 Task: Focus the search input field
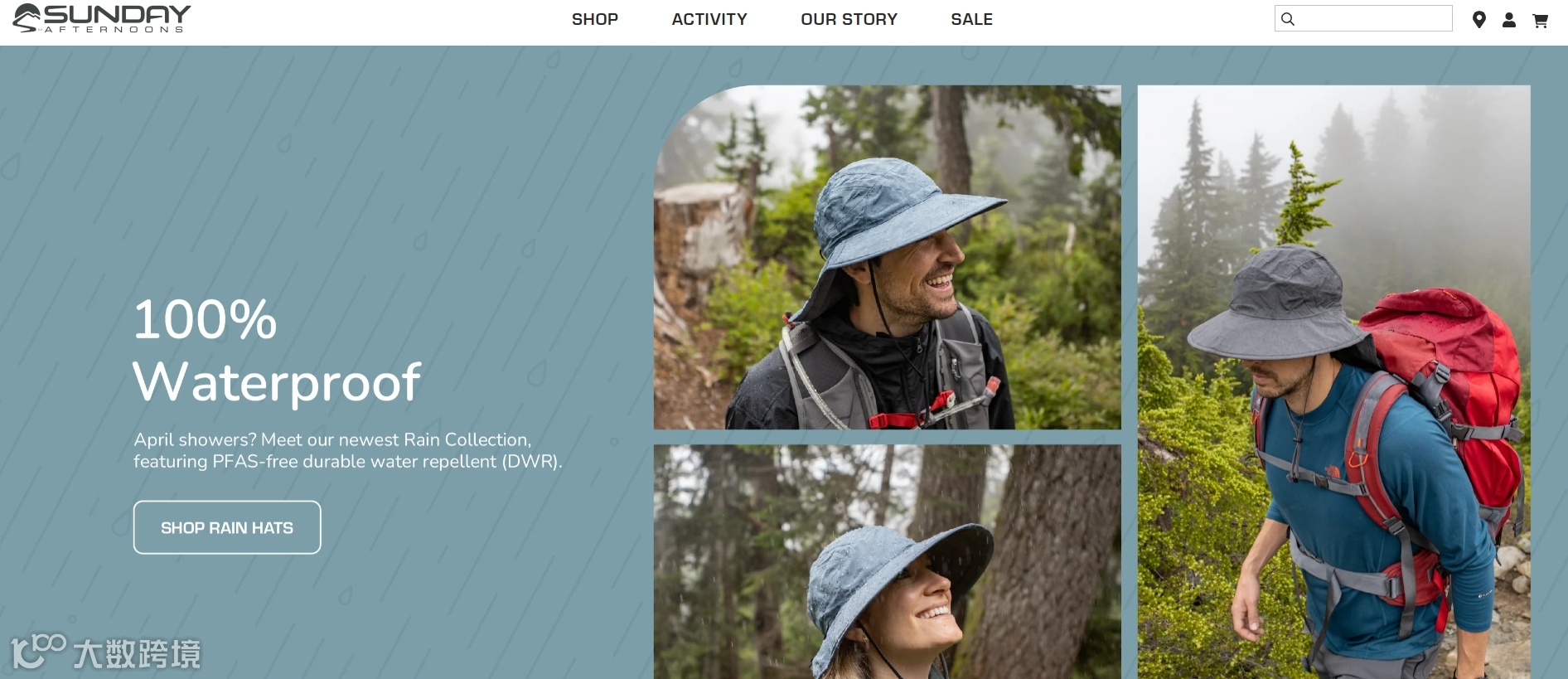(1363, 18)
